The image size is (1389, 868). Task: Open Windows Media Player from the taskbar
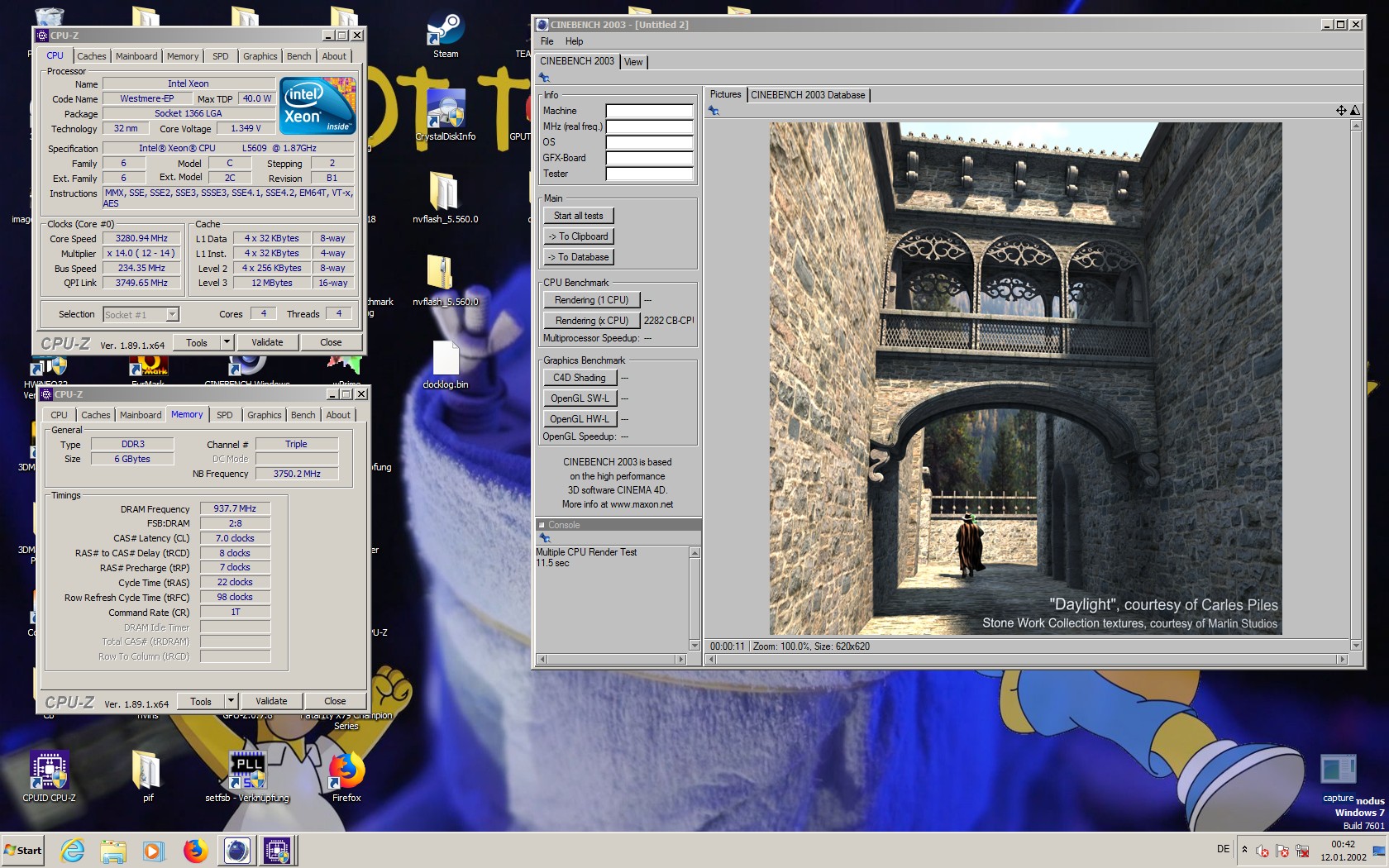pos(154,850)
